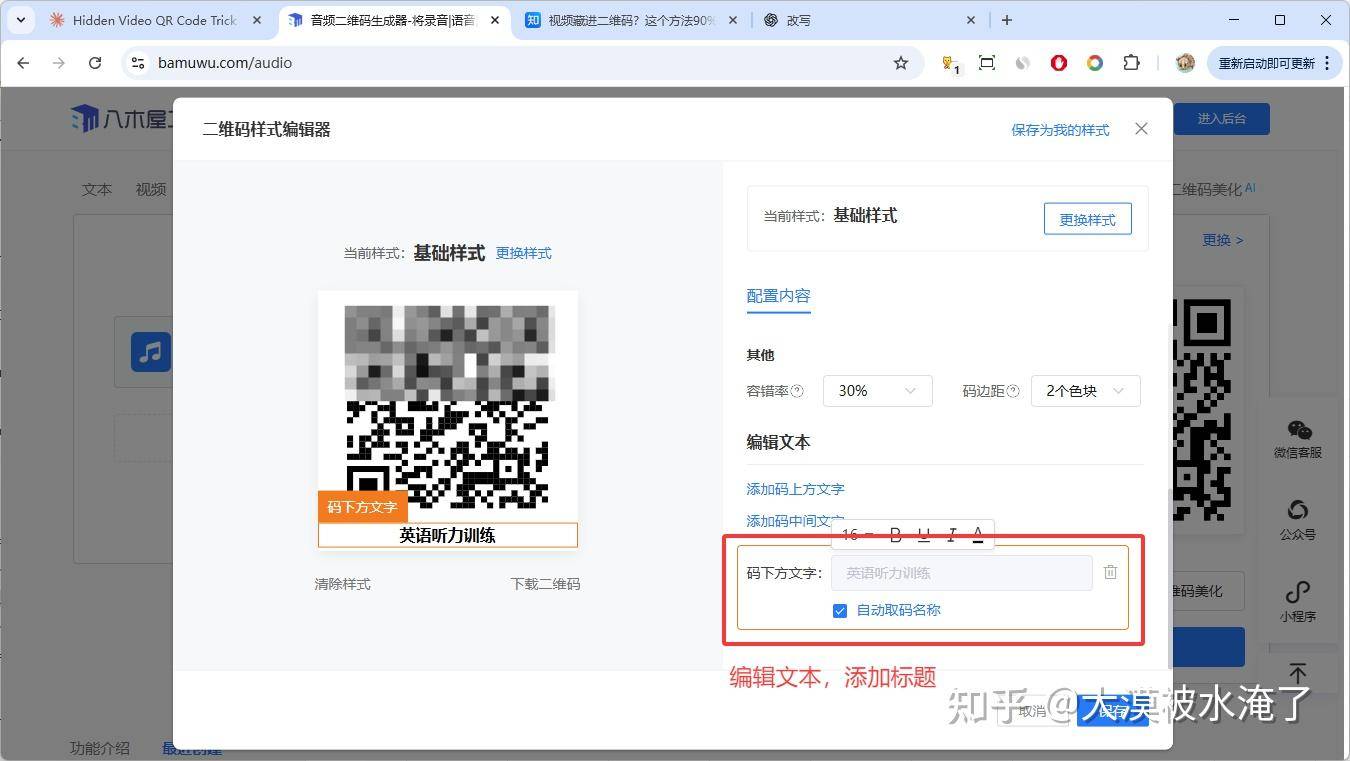1350x761 pixels.
Task: Open a new browser tab
Action: click(1007, 20)
